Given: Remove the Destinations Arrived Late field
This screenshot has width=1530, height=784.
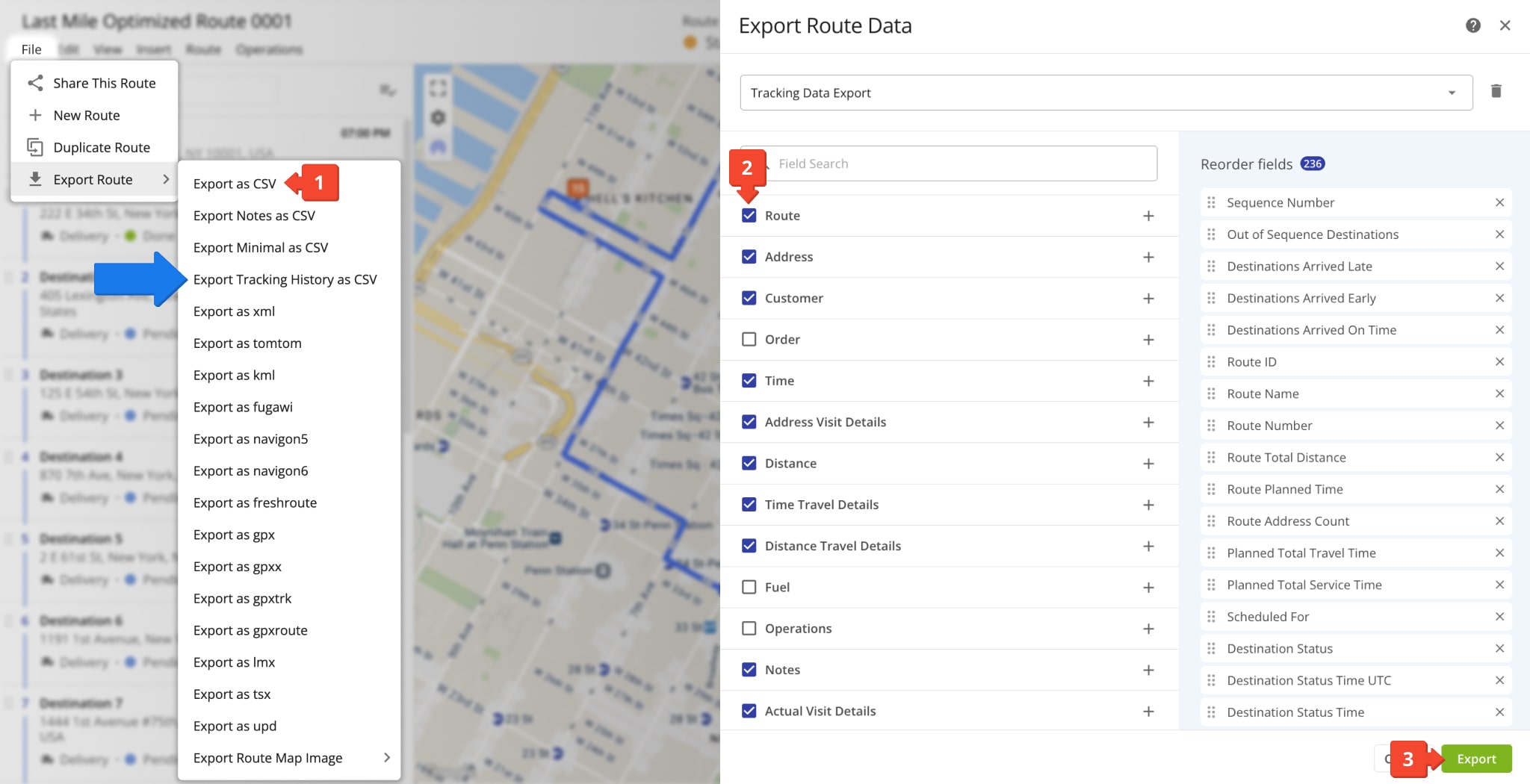Looking at the screenshot, I should (x=1499, y=266).
